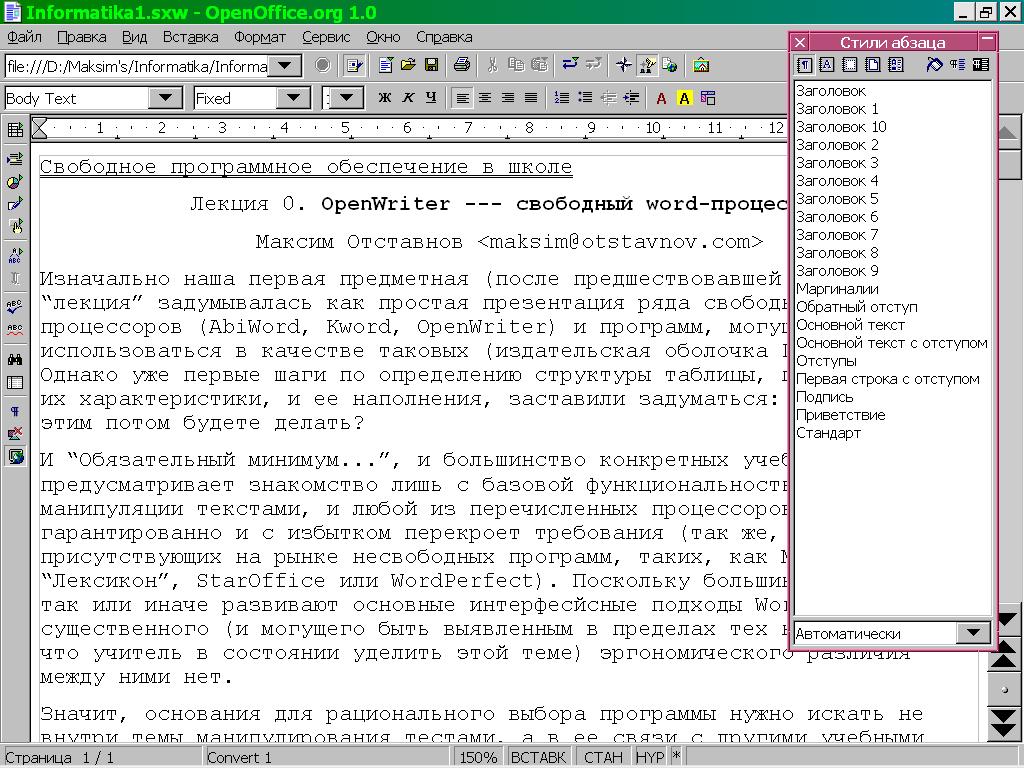Open the Формат menu
Screen dimensions: 1024x768
[x=260, y=37]
